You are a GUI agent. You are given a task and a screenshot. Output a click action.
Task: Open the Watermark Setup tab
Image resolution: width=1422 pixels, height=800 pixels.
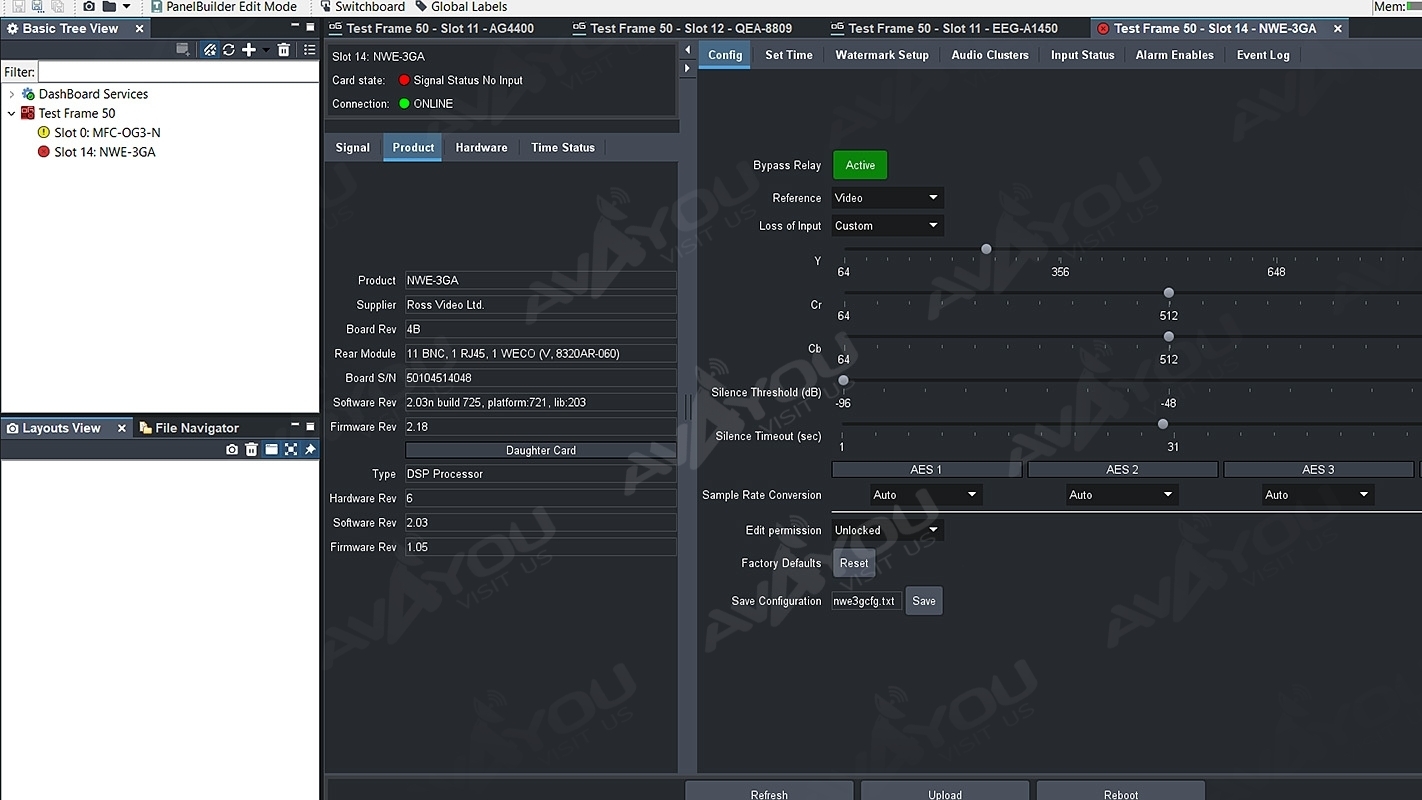tap(881, 55)
